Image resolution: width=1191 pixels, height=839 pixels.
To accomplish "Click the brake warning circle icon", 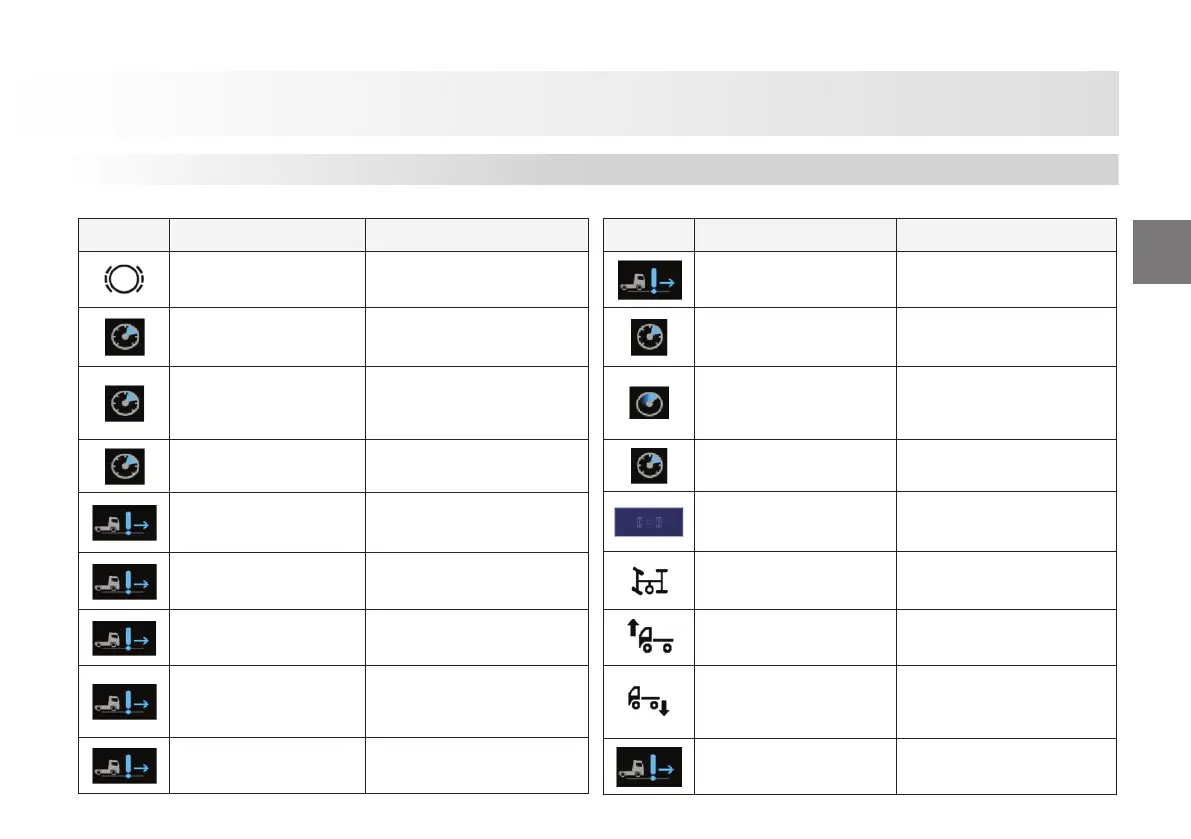I will coord(124,279).
